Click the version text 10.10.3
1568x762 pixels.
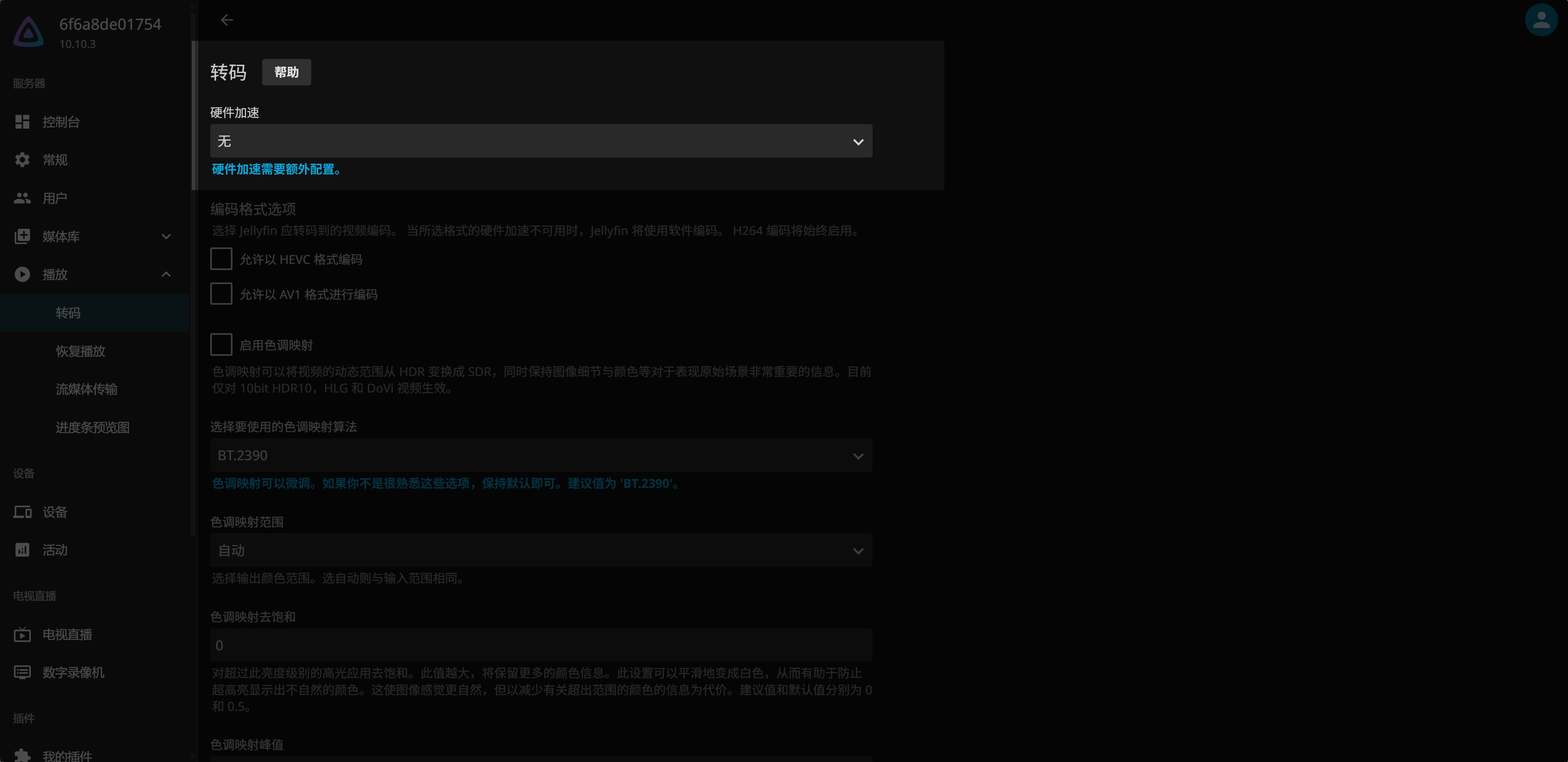click(x=77, y=44)
